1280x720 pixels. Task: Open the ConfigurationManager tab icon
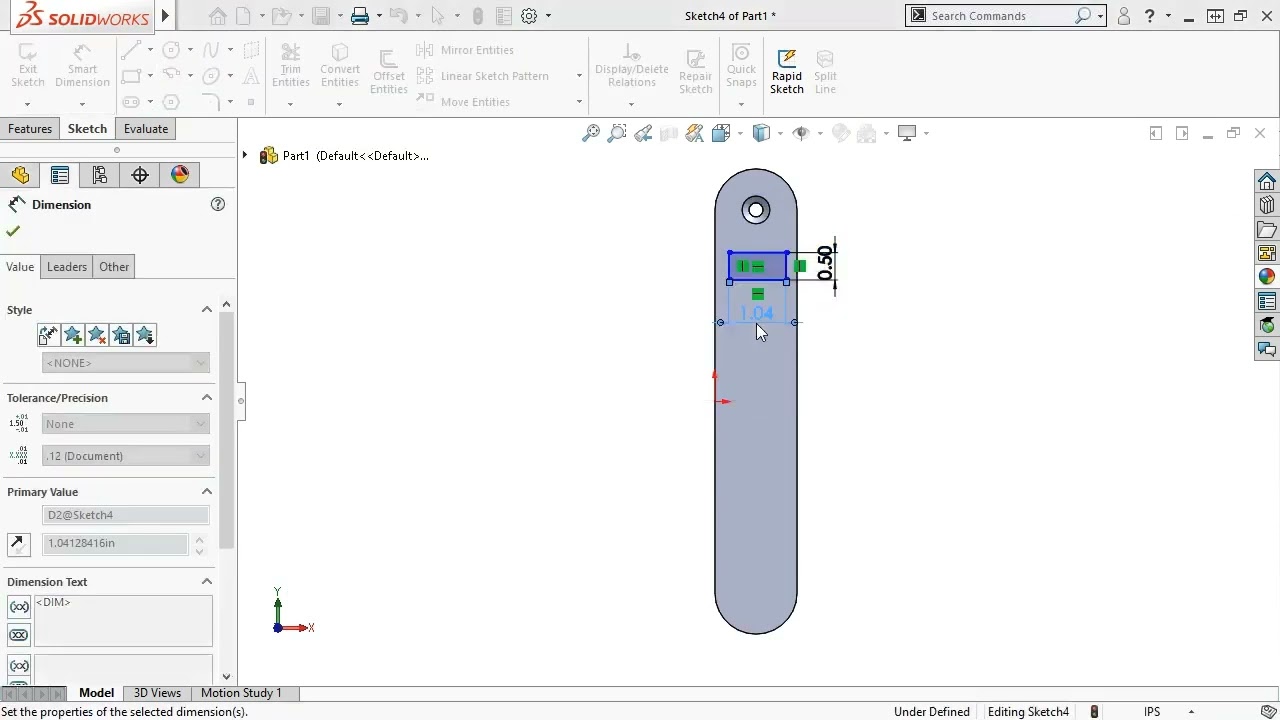pyautogui.click(x=100, y=175)
